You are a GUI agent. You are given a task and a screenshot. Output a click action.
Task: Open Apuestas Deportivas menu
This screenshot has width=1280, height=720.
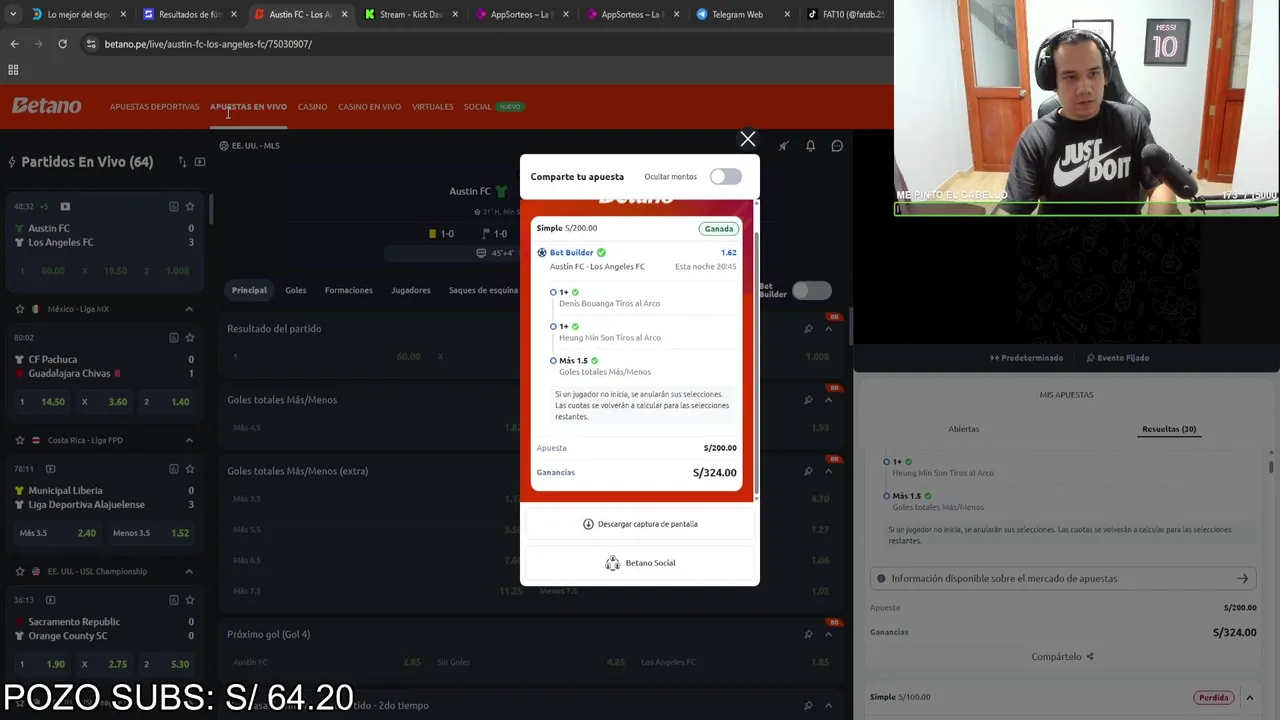pyautogui.click(x=154, y=107)
